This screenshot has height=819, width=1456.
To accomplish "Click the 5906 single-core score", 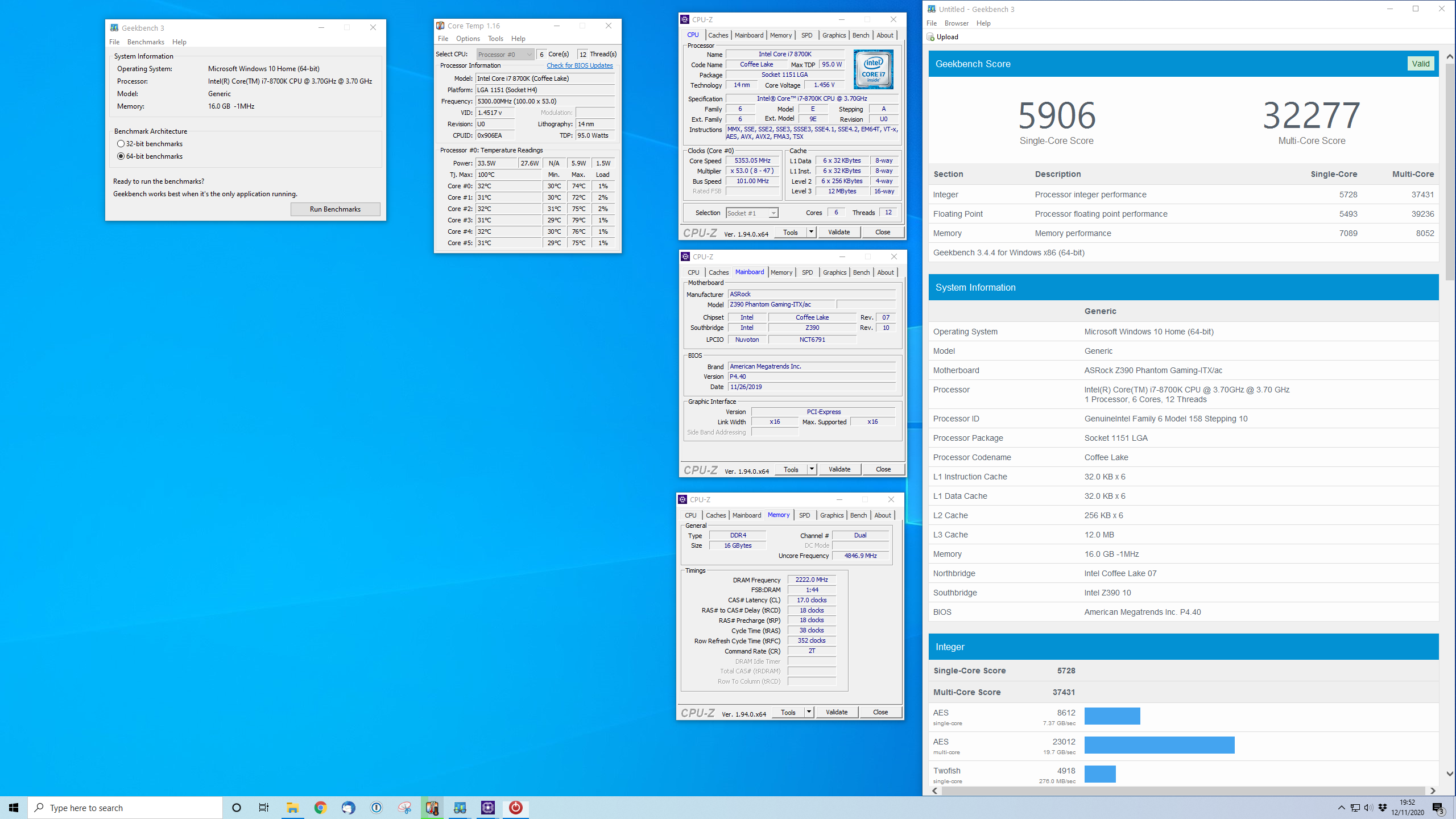I will 1057,115.
